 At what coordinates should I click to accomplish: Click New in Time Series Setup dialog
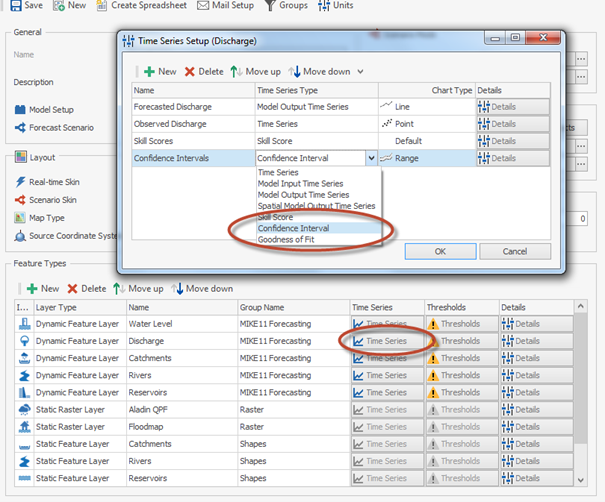[160, 71]
